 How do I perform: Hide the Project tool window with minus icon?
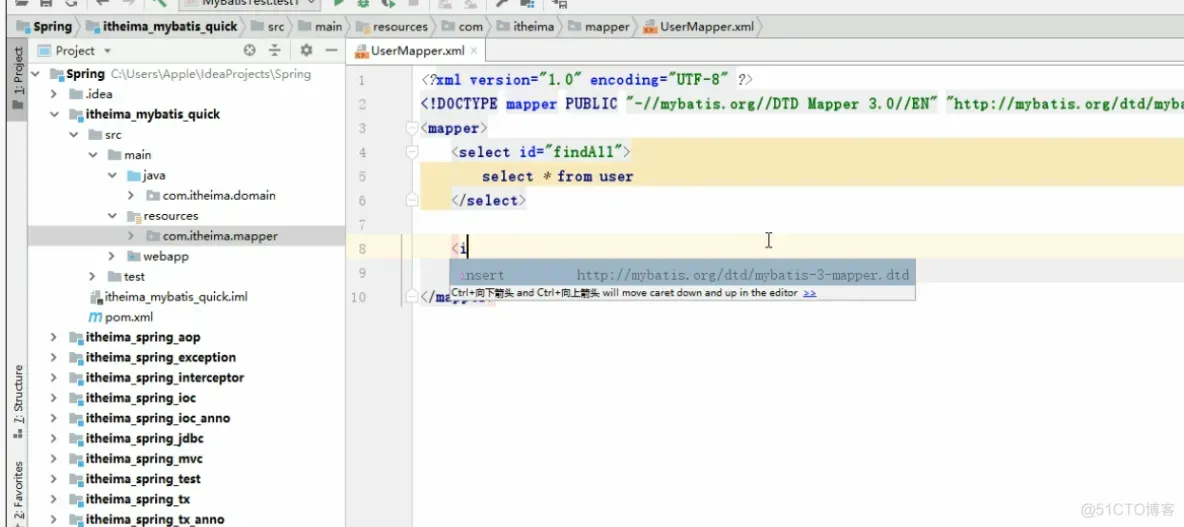(x=331, y=51)
